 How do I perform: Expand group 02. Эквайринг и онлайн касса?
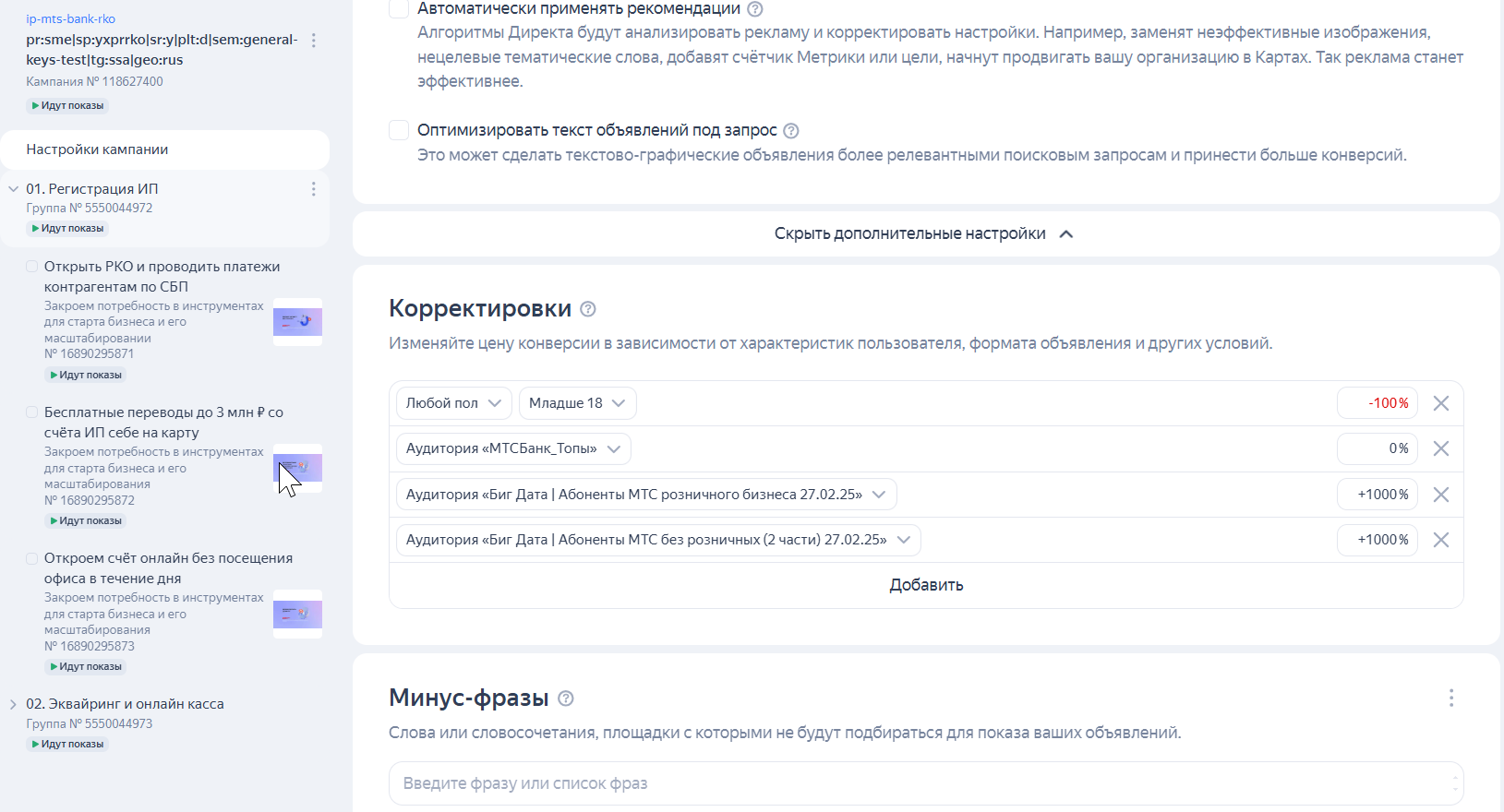point(13,704)
